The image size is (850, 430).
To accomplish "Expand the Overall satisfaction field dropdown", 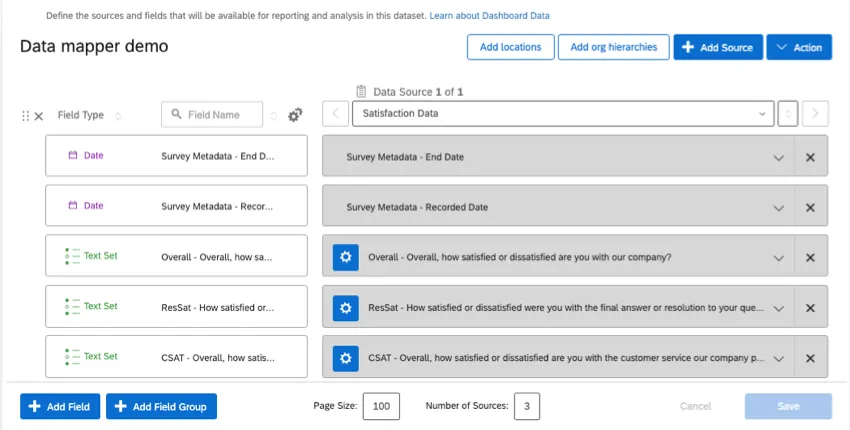I will (778, 257).
